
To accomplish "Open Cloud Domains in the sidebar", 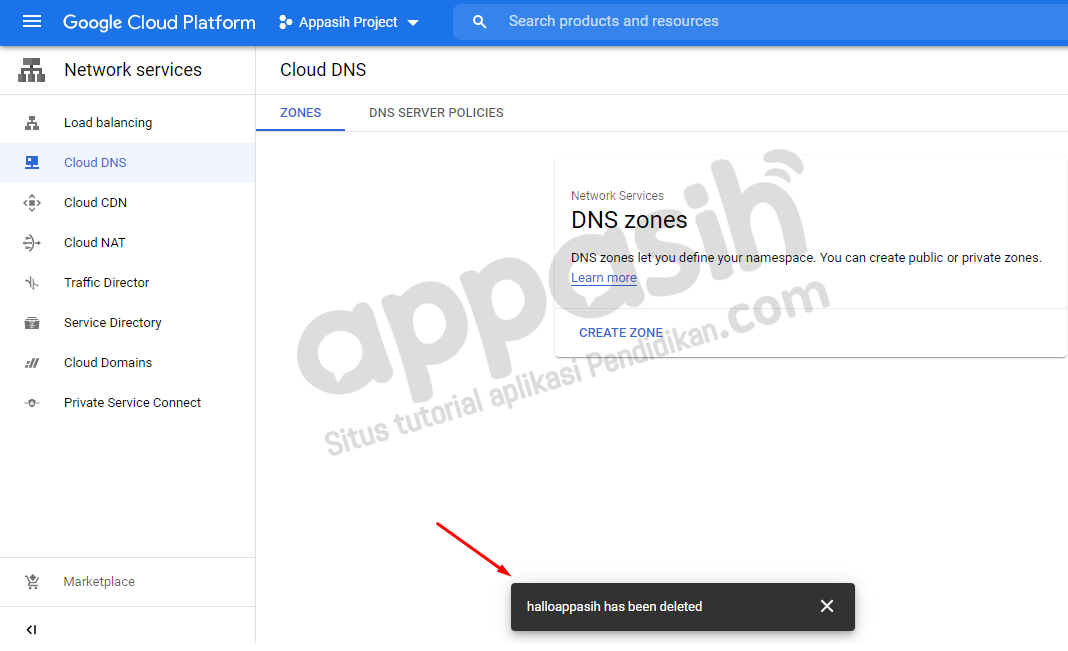I will coord(127,363).
